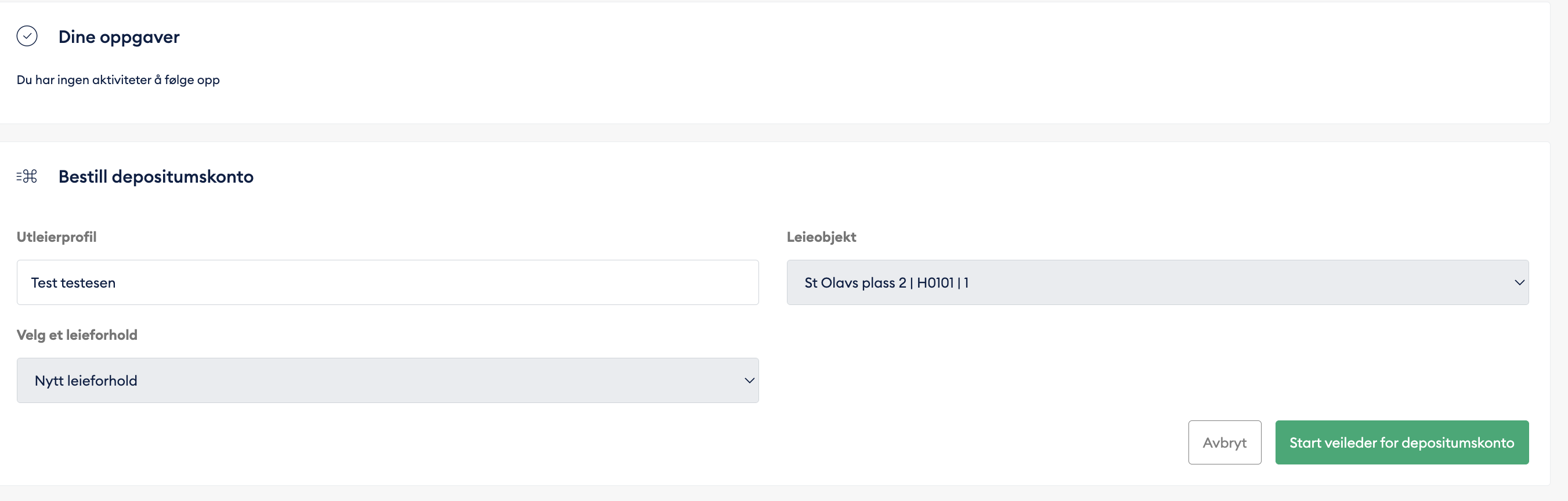Viewport: 1568px width, 501px height.
Task: Expand Velg et leieforhold using its chevron arrow
Action: [749, 380]
